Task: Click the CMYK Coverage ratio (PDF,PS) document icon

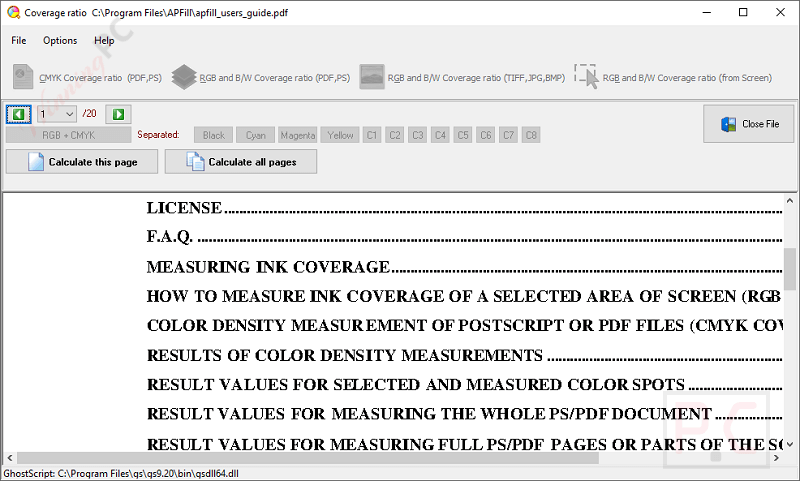Action: [x=23, y=77]
